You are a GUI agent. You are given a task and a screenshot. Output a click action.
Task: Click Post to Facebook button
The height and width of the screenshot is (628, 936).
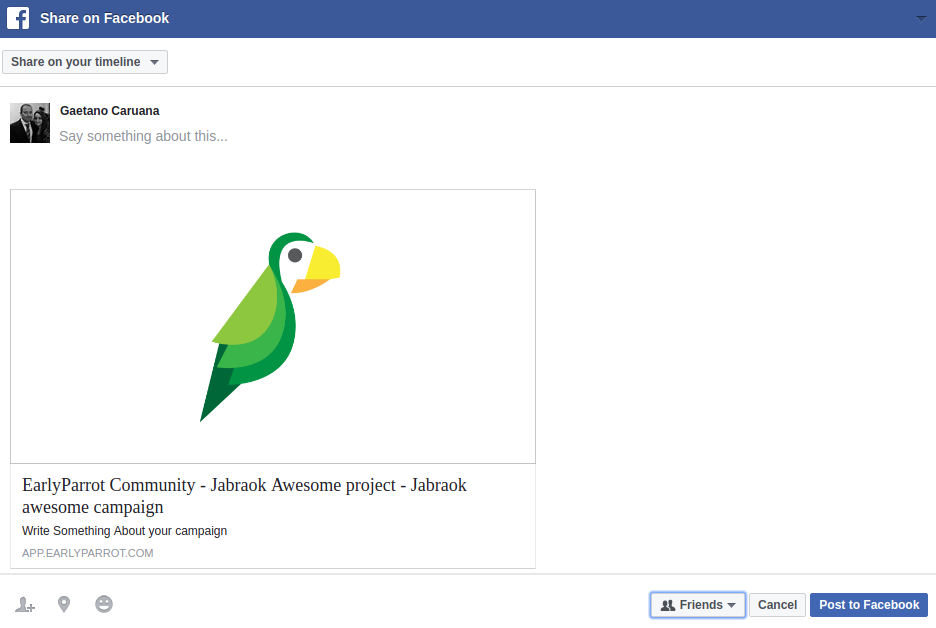869,605
